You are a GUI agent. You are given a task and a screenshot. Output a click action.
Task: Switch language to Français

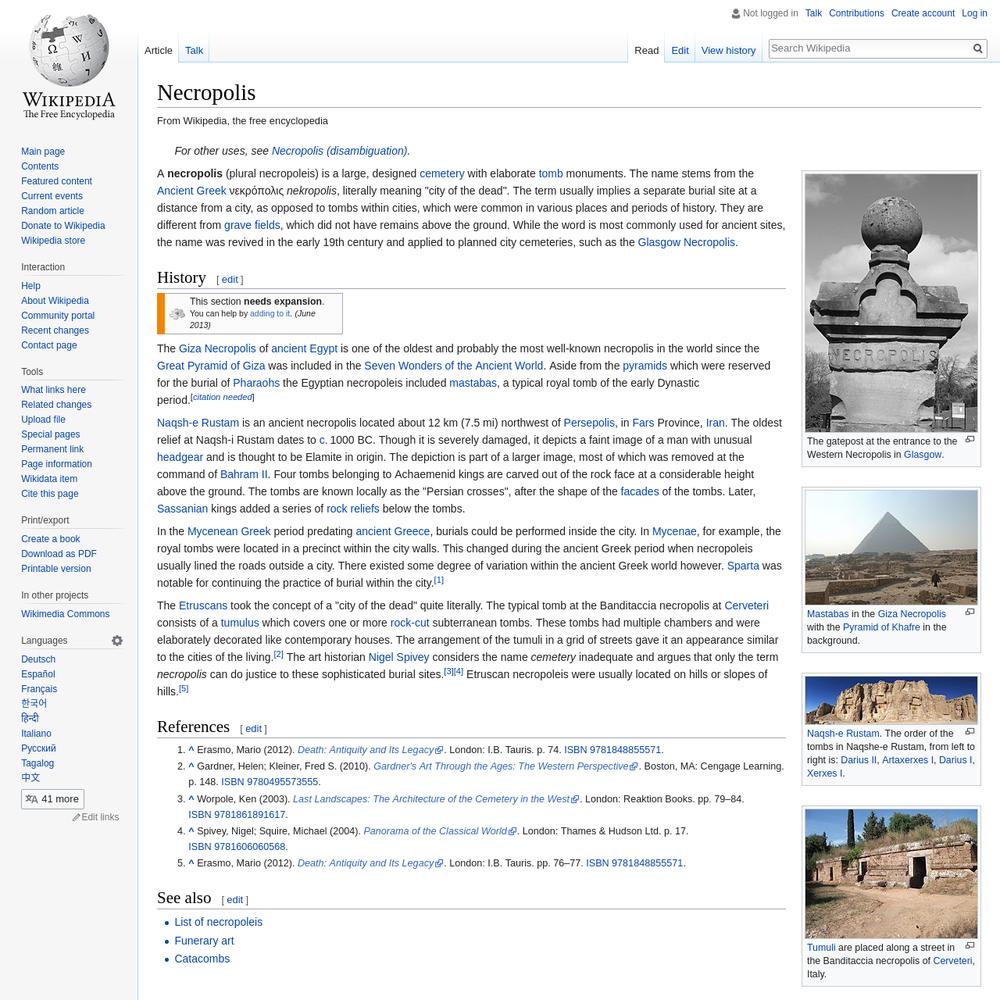pyautogui.click(x=39, y=689)
